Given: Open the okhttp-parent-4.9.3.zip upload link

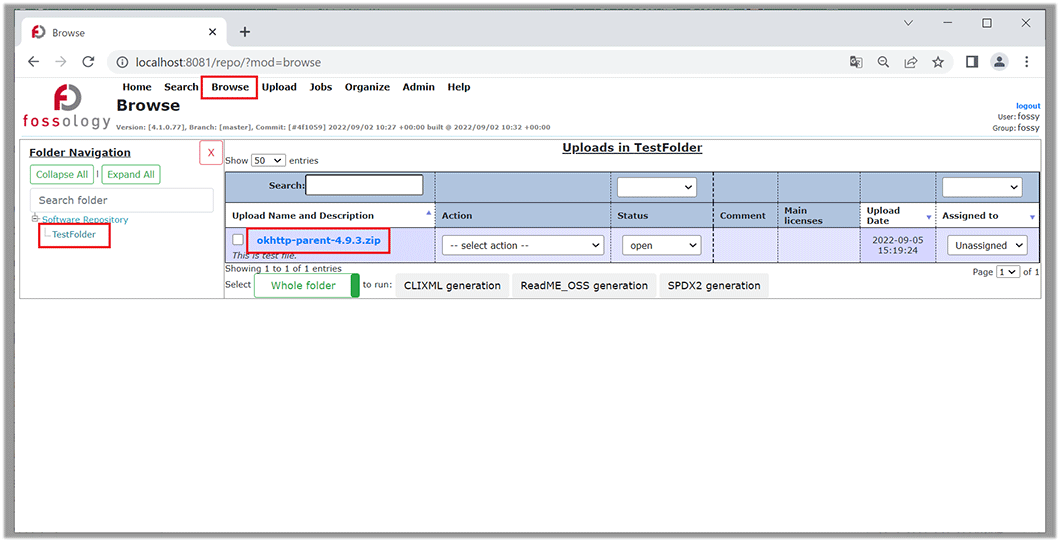Looking at the screenshot, I should point(318,241).
